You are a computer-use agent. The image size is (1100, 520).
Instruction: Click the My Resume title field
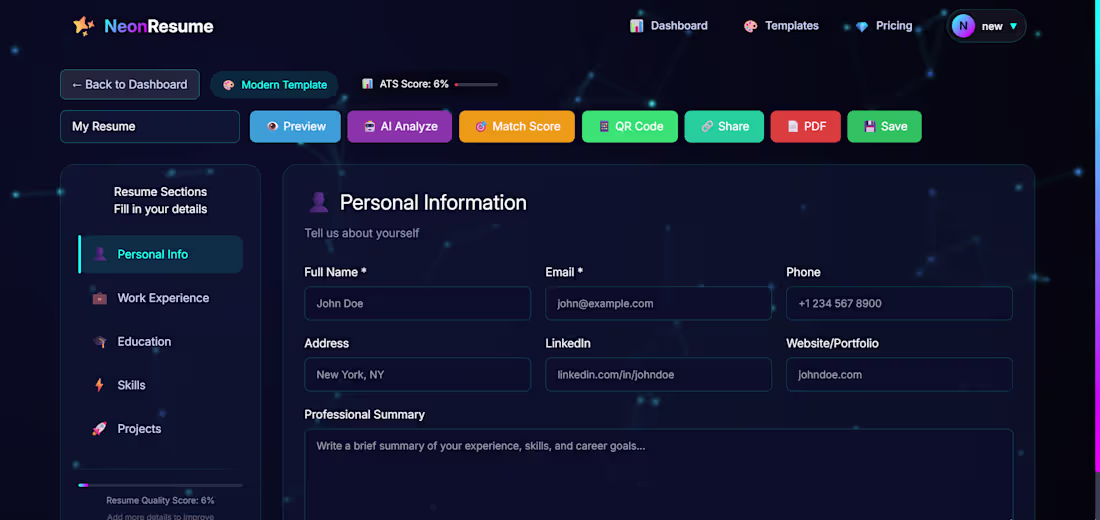click(x=150, y=126)
